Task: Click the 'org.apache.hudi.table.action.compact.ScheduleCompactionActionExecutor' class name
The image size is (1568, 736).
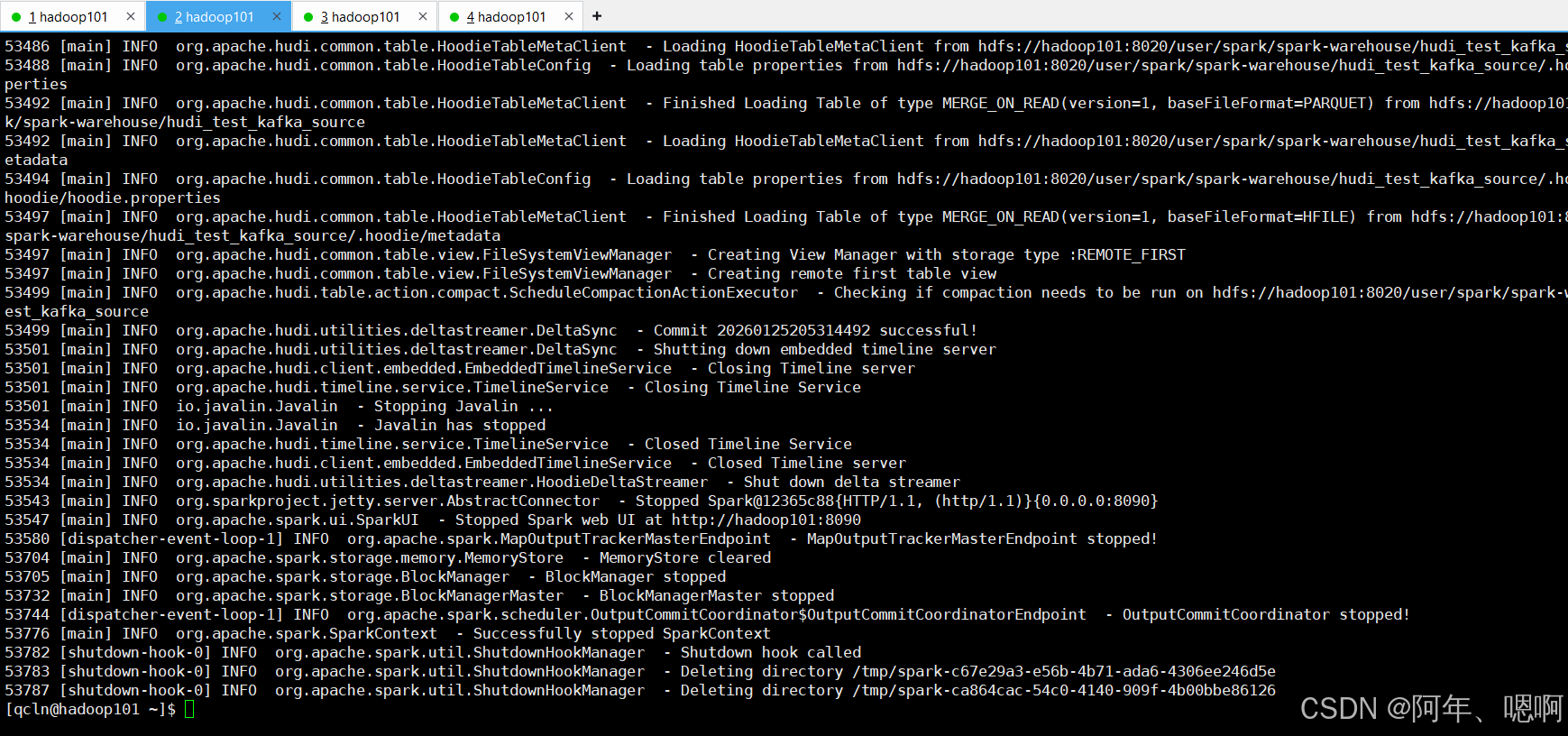Action: 487,292
